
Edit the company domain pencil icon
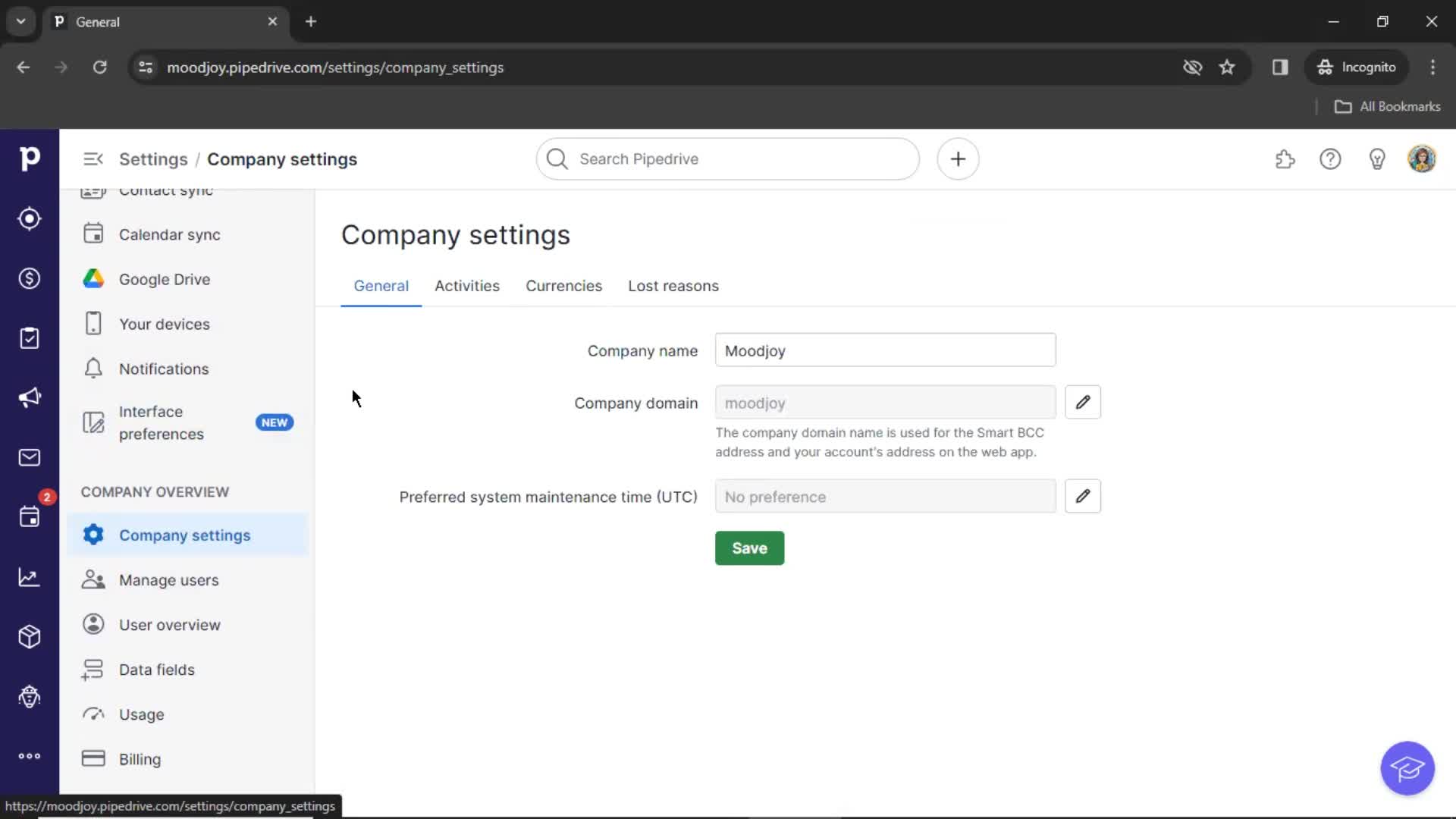(1083, 402)
